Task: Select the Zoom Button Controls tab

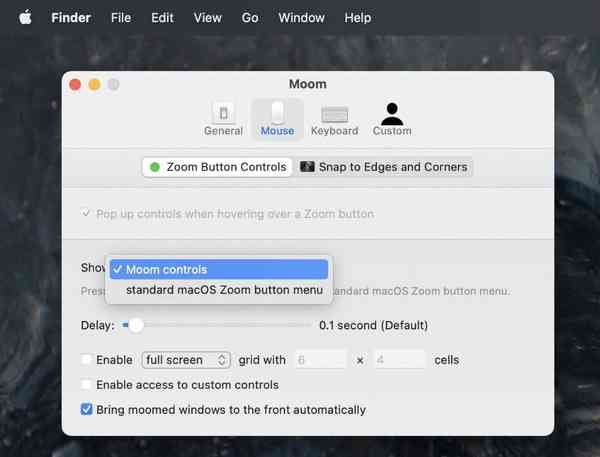Action: click(x=218, y=167)
